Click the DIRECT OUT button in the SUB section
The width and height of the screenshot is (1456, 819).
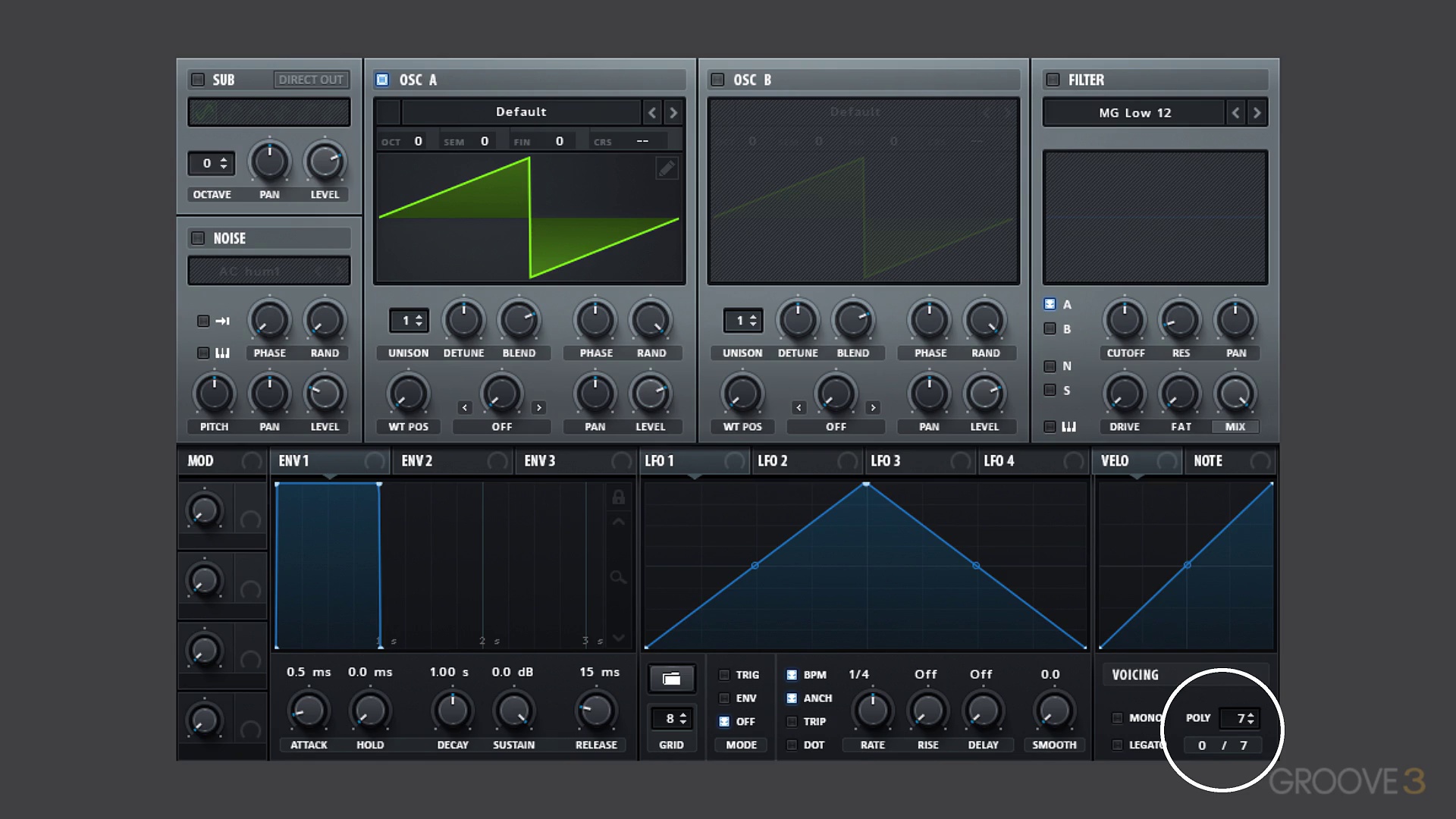(311, 79)
